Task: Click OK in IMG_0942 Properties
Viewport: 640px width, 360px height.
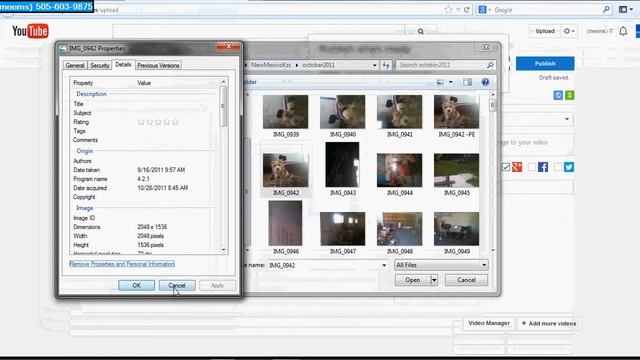Action: pyautogui.click(x=136, y=285)
